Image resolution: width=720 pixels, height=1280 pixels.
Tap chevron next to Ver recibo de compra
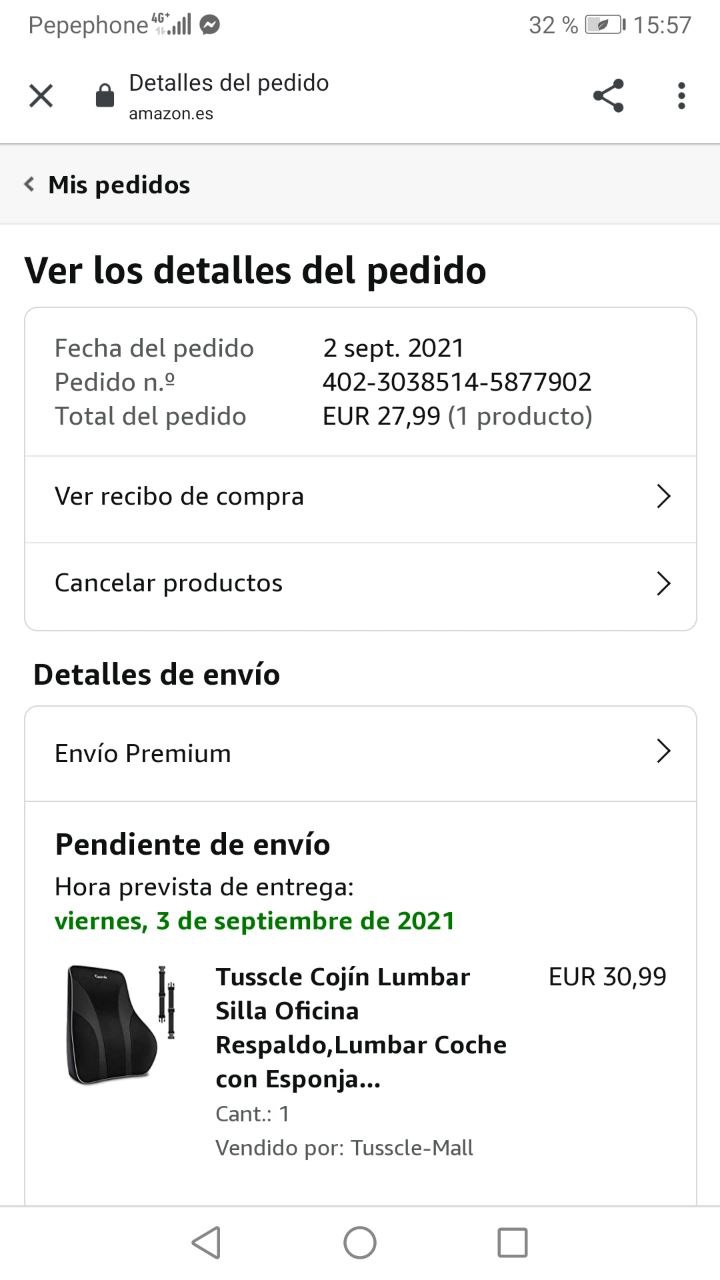coord(663,496)
